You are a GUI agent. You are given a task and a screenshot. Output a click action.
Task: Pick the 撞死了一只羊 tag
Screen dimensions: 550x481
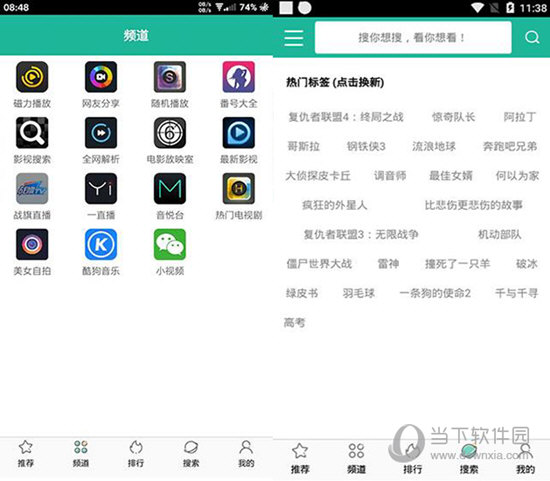click(x=457, y=263)
